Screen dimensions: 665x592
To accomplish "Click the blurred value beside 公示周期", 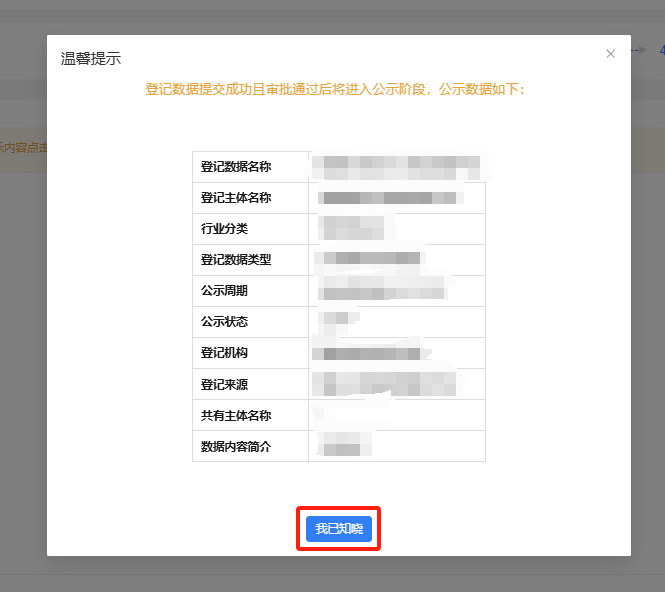I will point(382,291).
